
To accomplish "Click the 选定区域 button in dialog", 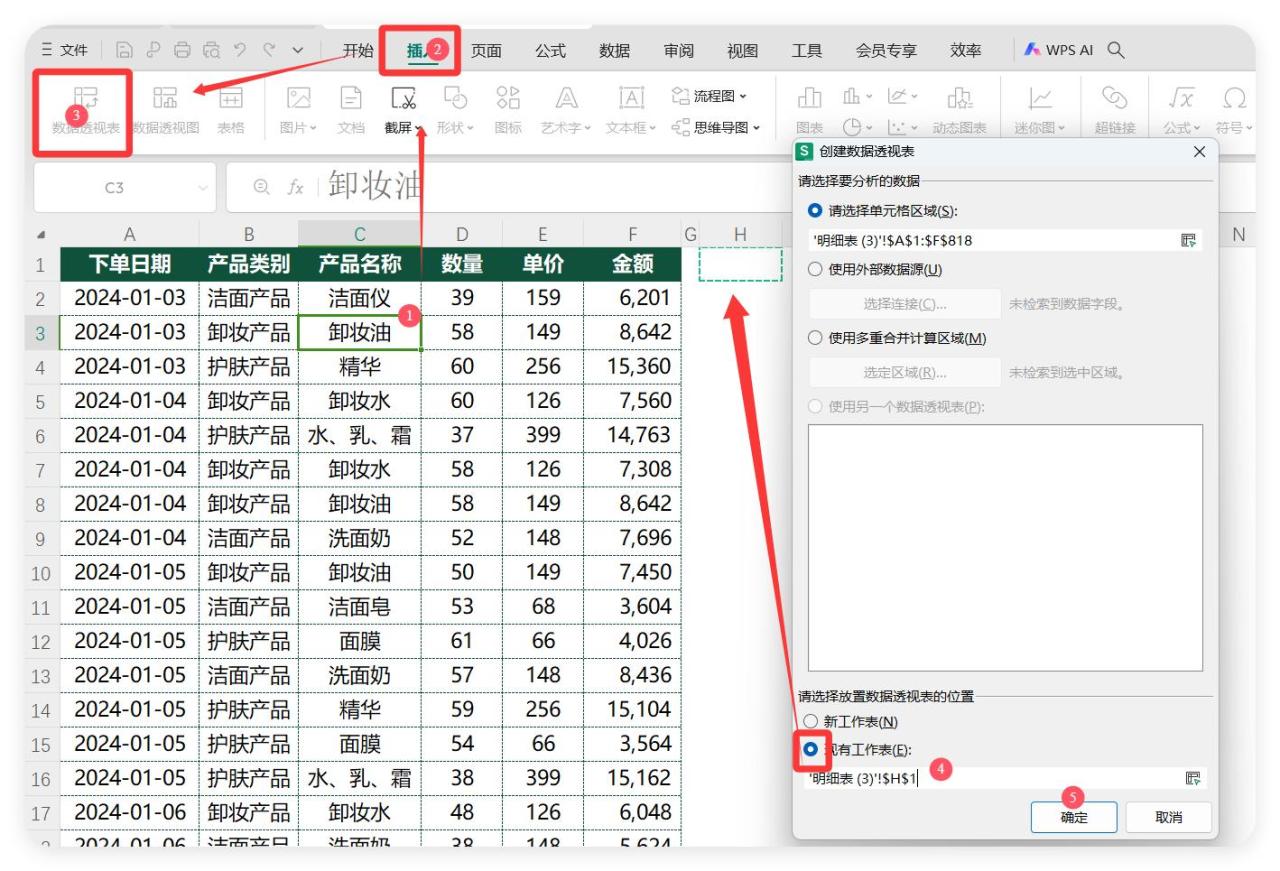I will tap(904, 373).
